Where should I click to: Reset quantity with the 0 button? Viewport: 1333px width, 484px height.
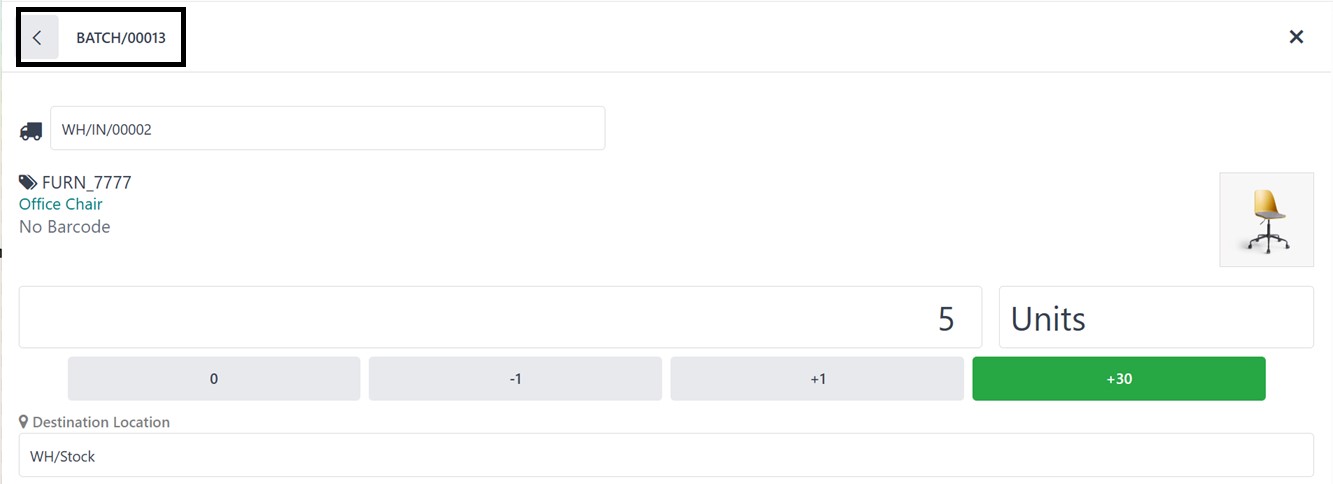tap(214, 379)
